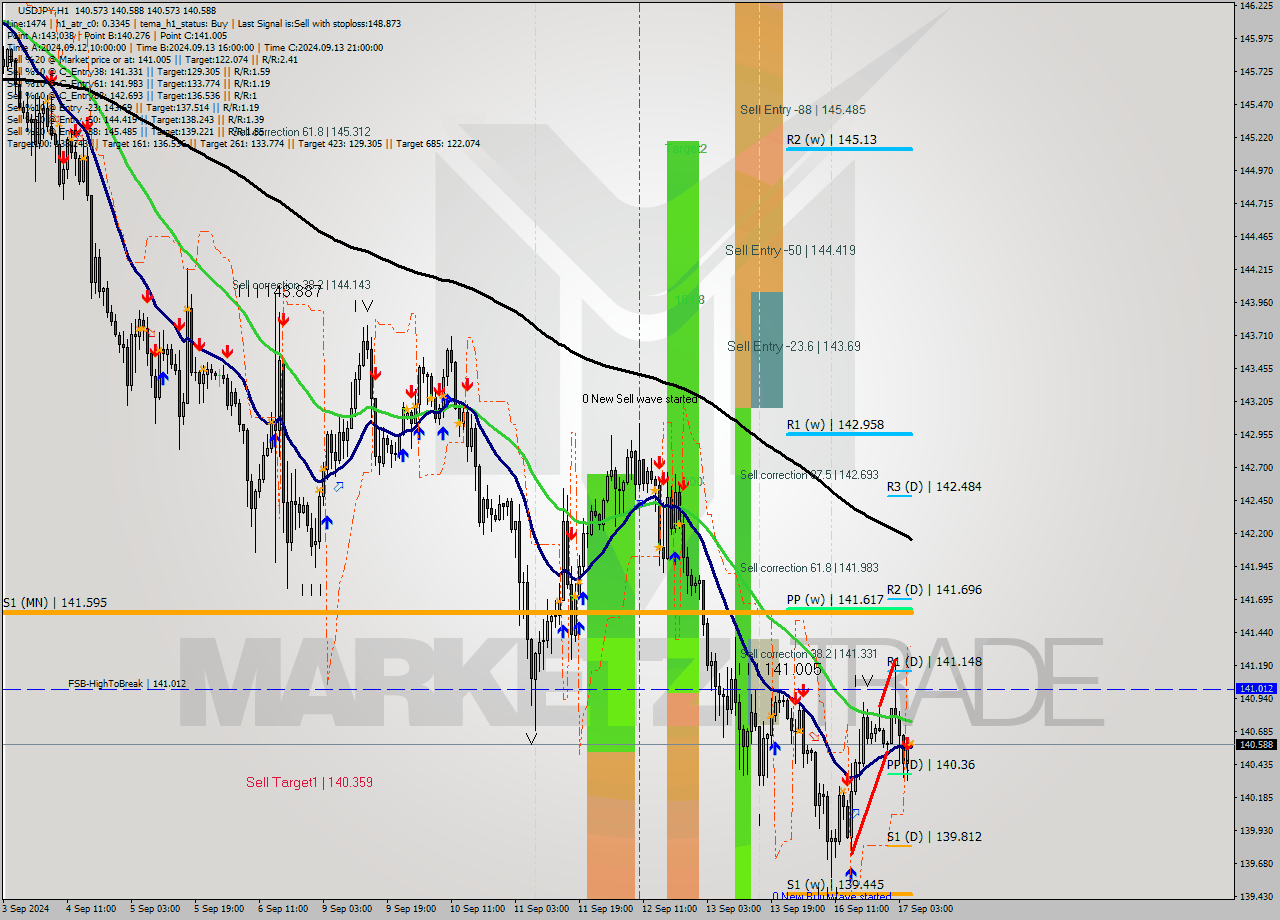1280x920 pixels.
Task: Click the blue 141.012 price axis tag
Action: tap(1255, 689)
